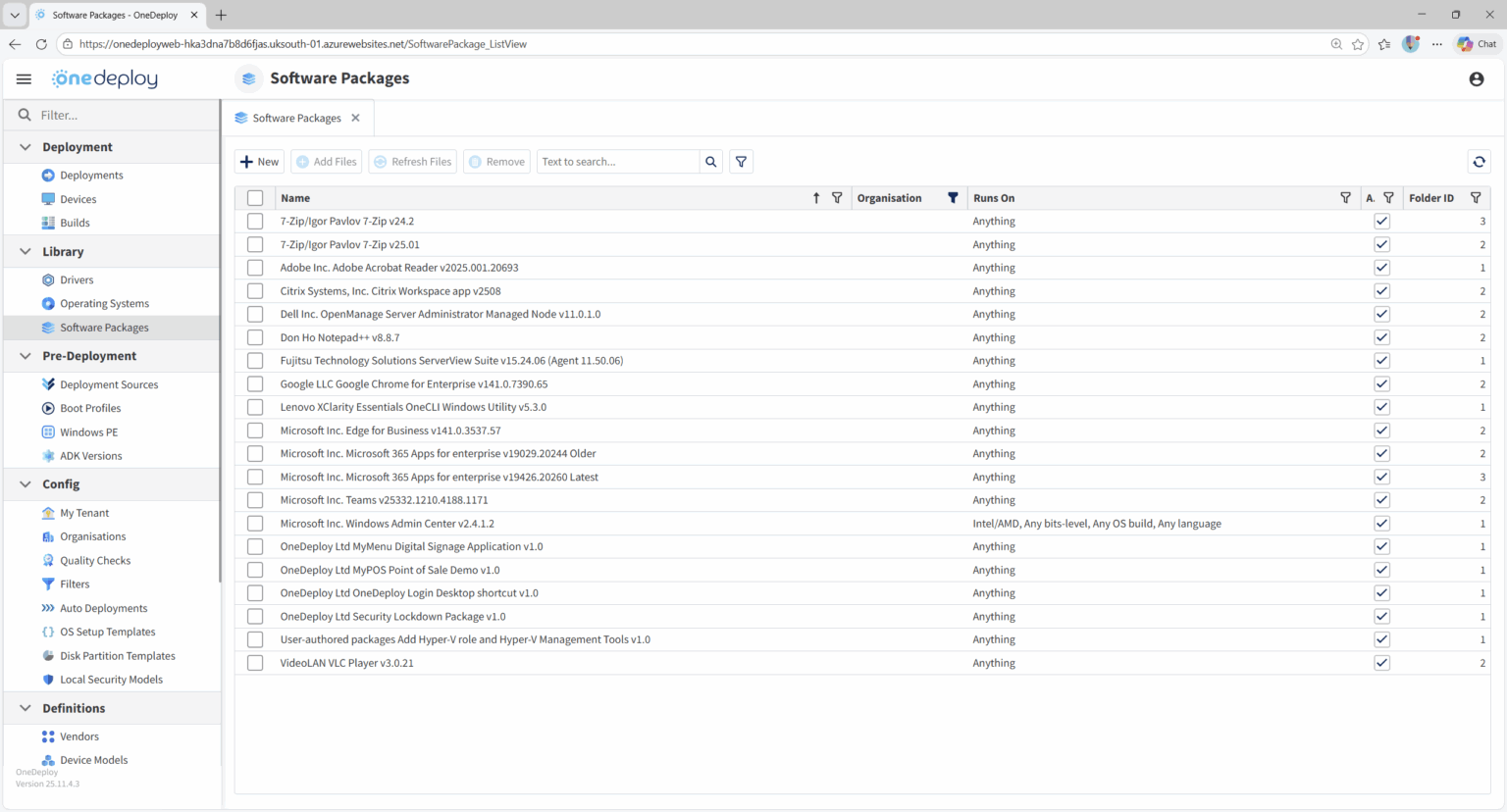Open Local Security Models
Viewport: 1507px width, 812px height.
pos(111,680)
